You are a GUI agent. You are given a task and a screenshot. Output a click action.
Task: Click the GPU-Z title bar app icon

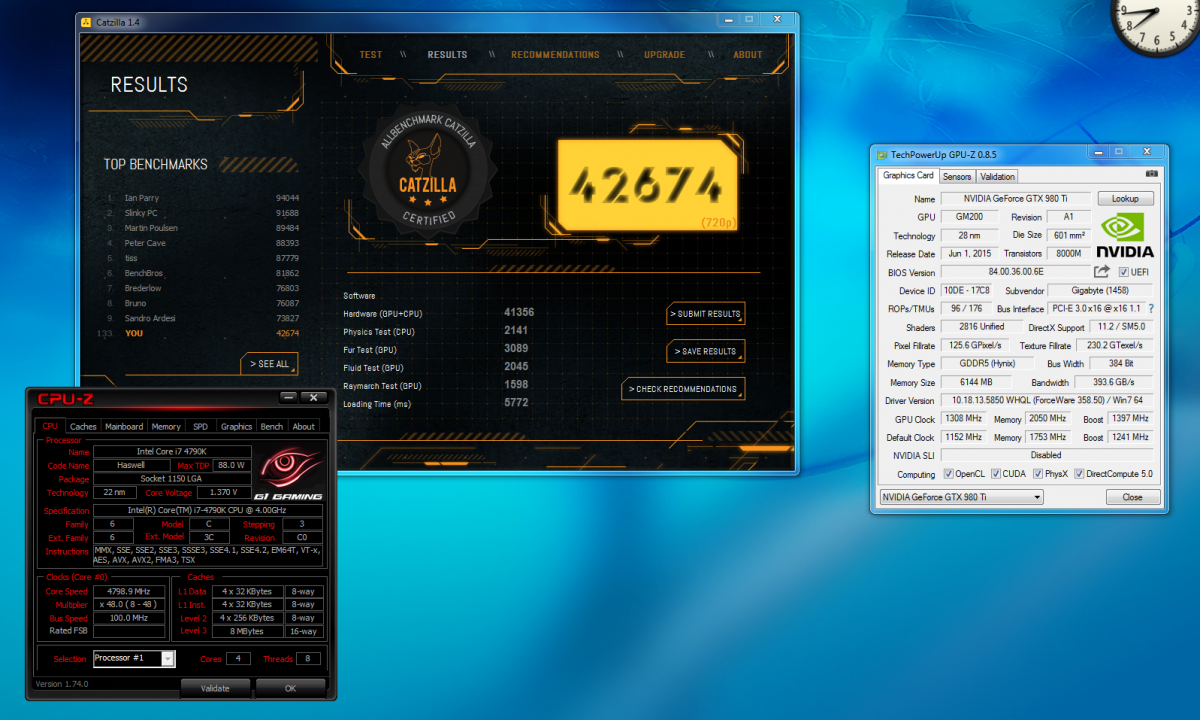881,154
